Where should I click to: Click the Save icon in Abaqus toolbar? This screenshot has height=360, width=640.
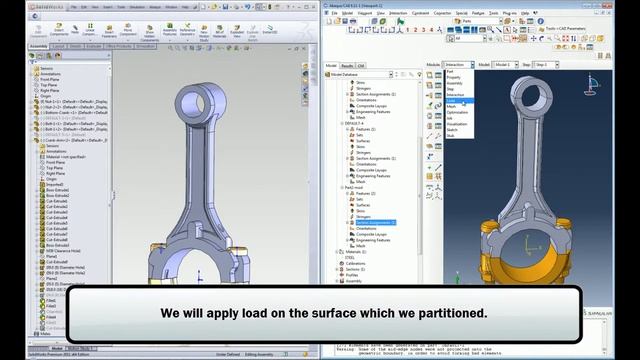(x=345, y=21)
